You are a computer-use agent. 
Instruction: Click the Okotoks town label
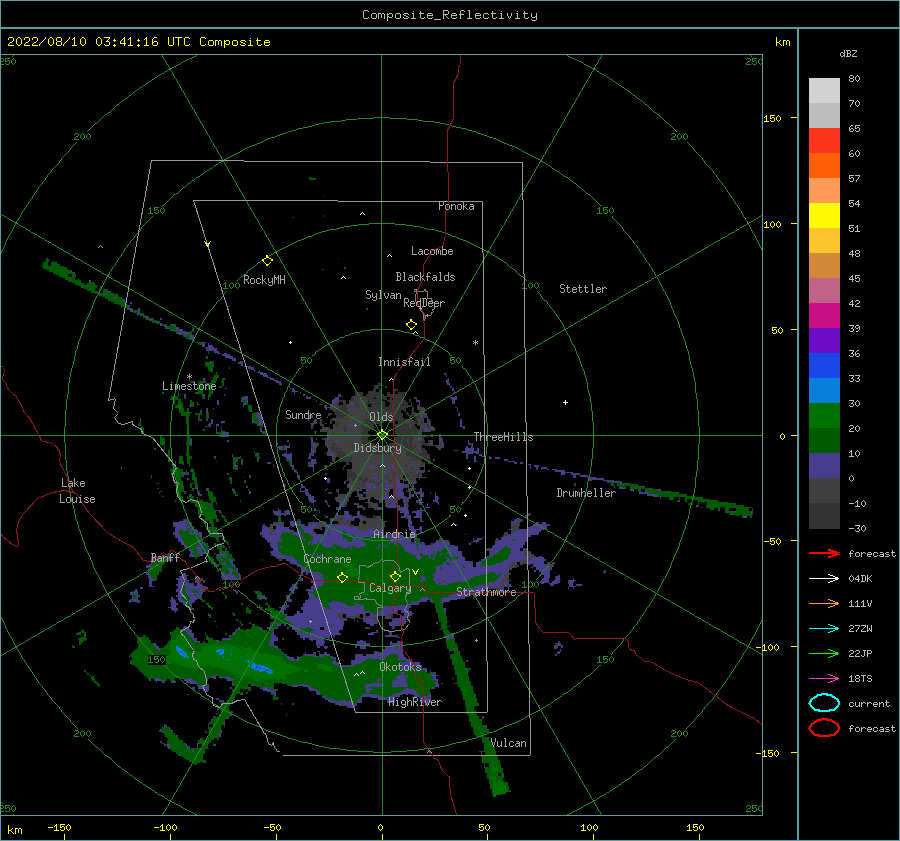400,667
